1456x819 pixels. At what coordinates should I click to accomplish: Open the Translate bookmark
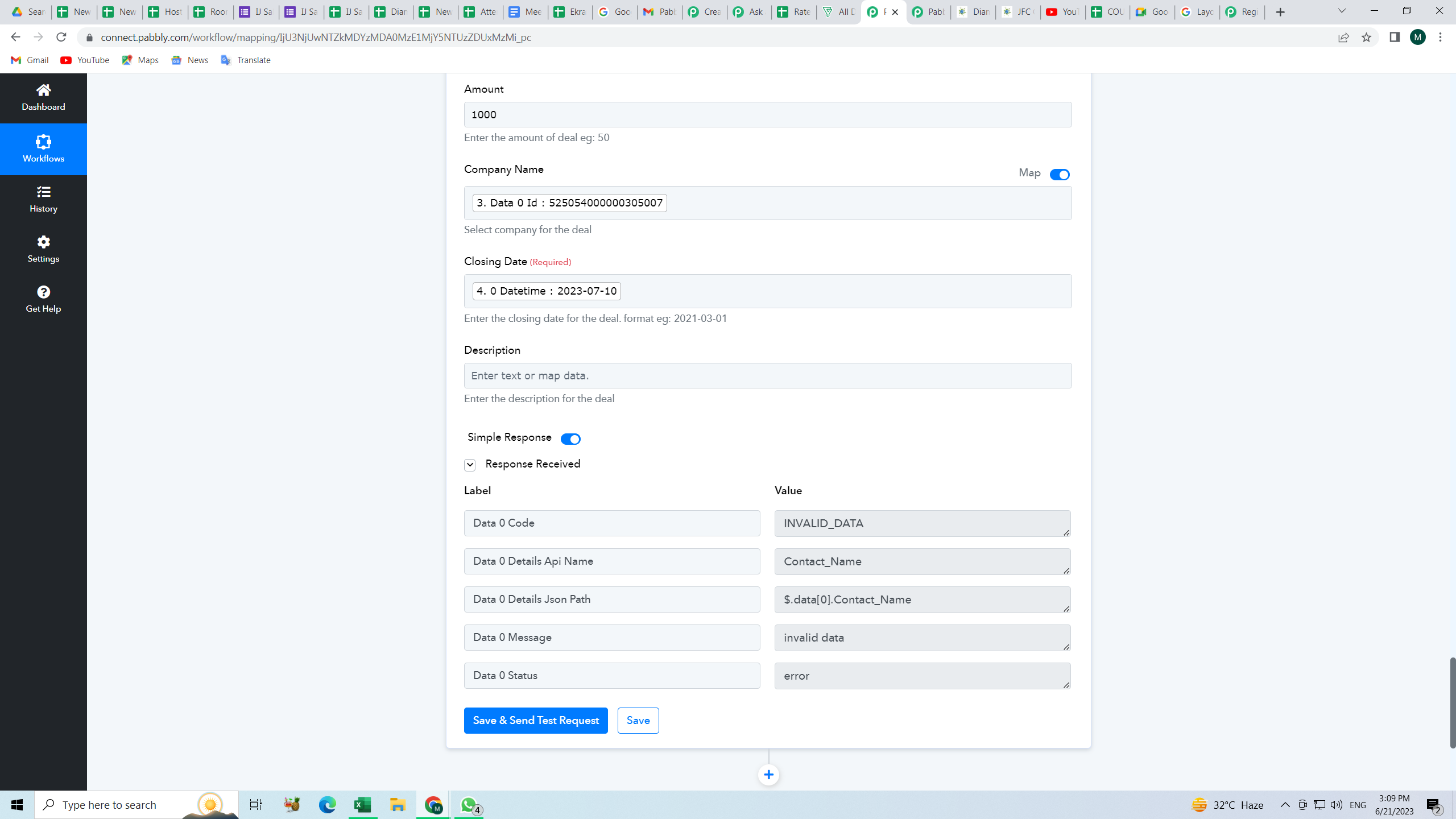pyautogui.click(x=246, y=60)
